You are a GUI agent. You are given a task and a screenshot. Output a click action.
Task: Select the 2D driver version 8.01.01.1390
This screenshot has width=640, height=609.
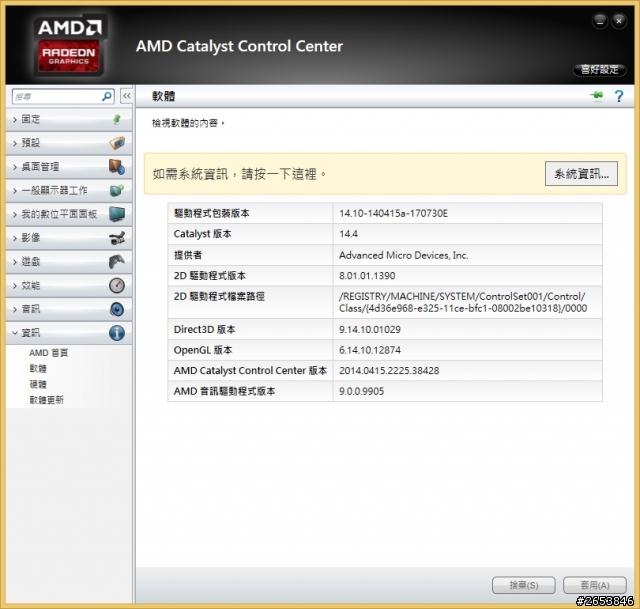coord(367,276)
